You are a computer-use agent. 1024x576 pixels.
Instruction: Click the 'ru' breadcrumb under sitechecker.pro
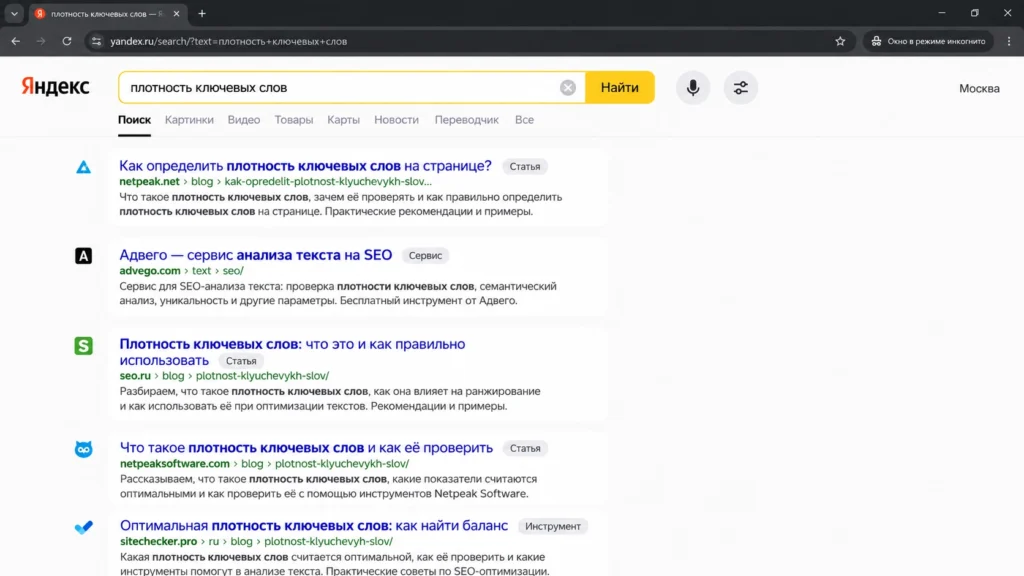[214, 541]
